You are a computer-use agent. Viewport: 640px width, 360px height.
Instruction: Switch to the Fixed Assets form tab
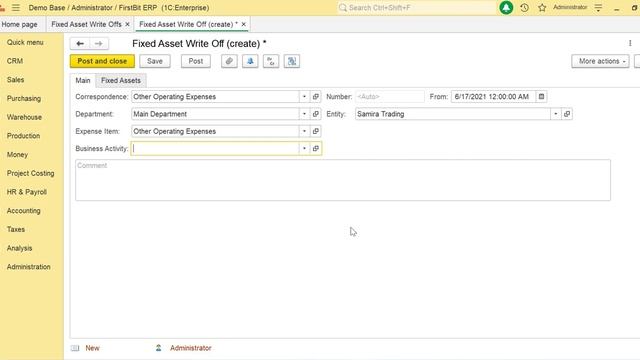coord(121,80)
